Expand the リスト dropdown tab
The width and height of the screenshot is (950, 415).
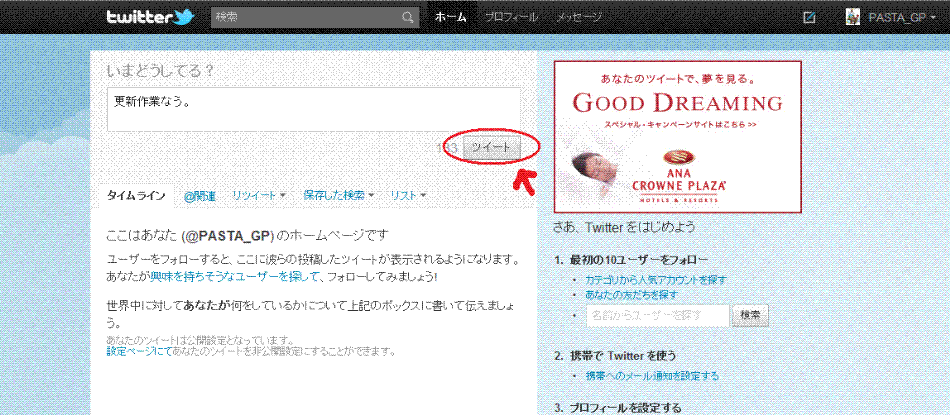pyautogui.click(x=408, y=195)
